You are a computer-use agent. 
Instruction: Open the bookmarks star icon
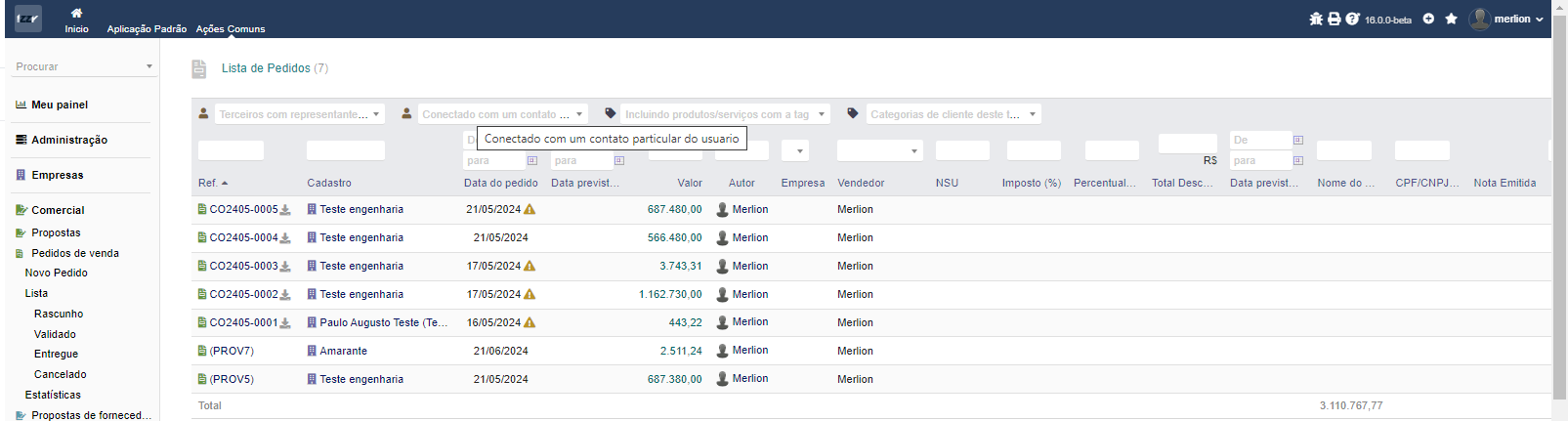[1452, 19]
